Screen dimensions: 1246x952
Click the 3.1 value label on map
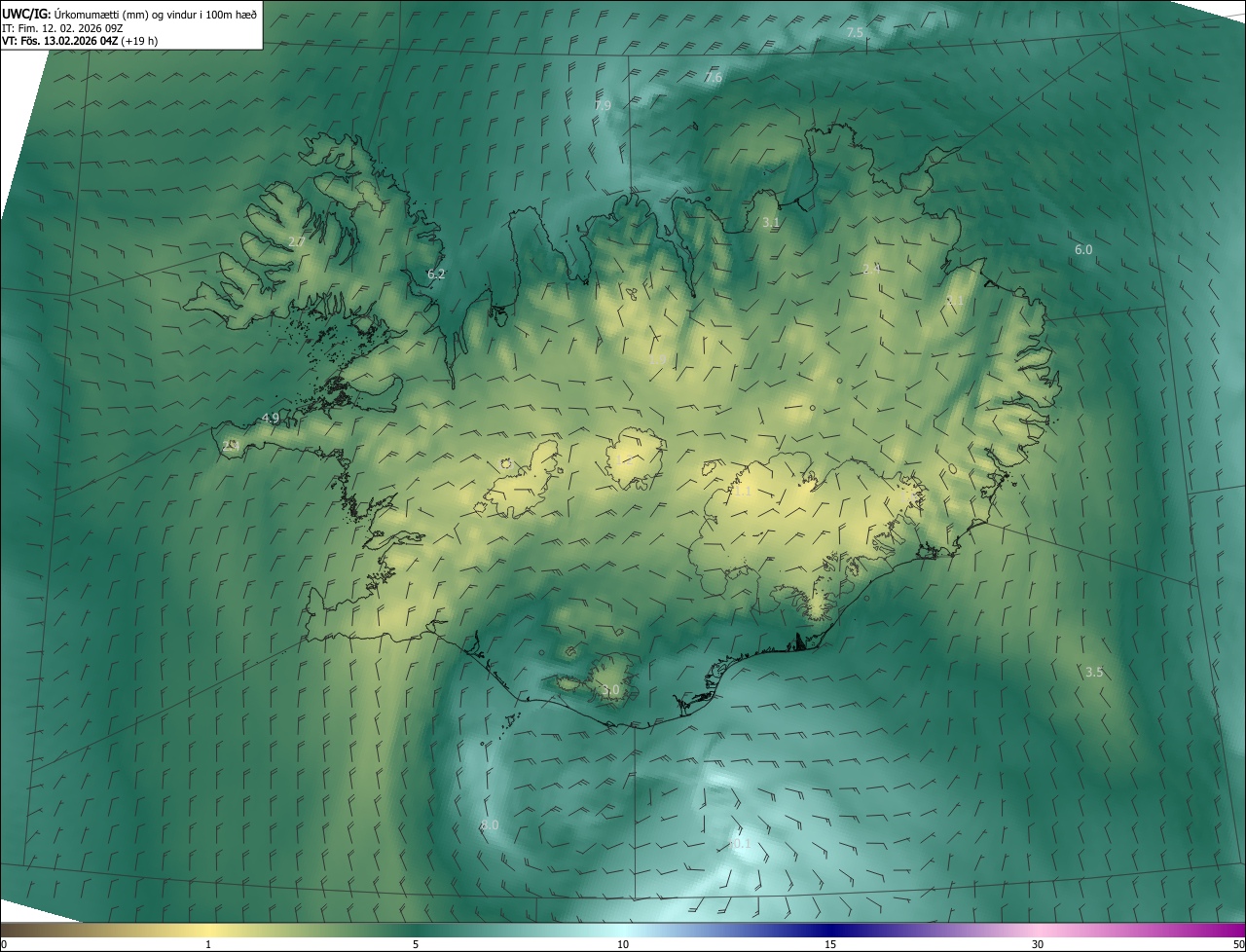[771, 223]
